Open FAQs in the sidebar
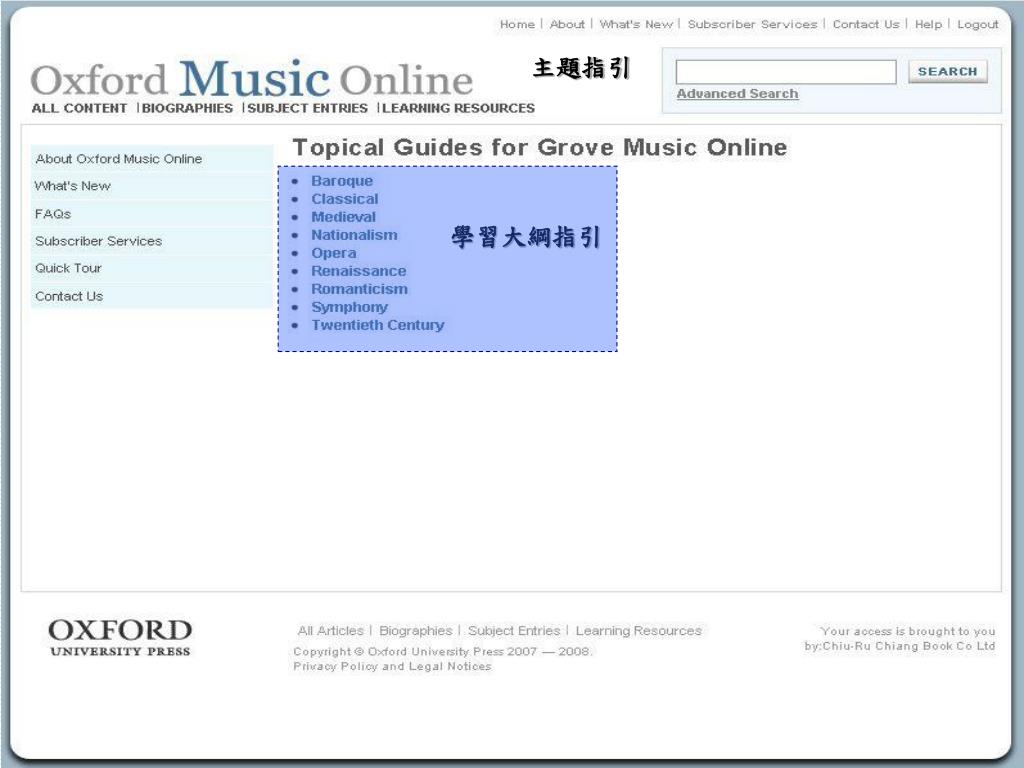1024x768 pixels. click(152, 214)
